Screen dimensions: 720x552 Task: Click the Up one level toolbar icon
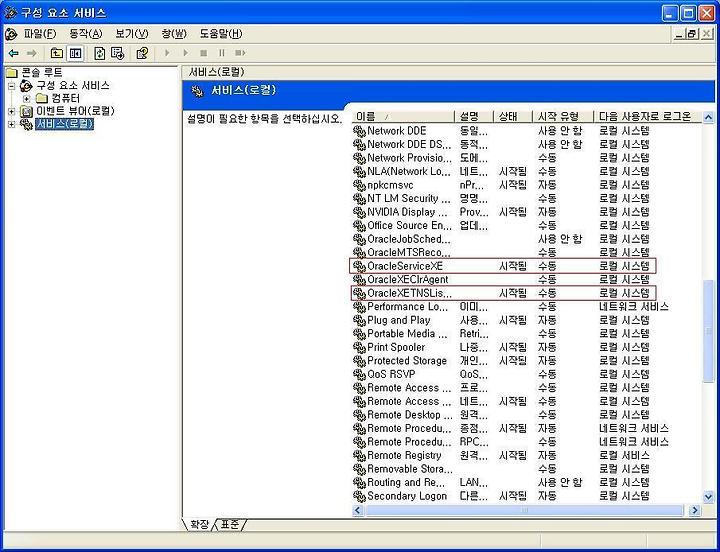coord(56,53)
